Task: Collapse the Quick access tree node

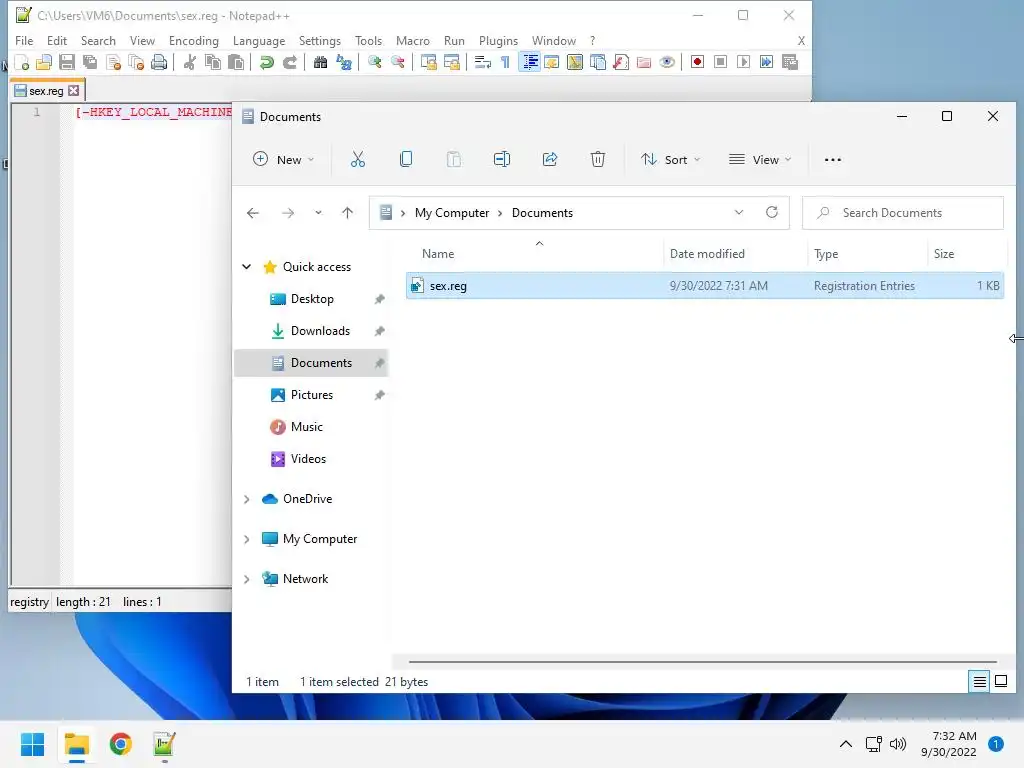Action: pyautogui.click(x=247, y=266)
